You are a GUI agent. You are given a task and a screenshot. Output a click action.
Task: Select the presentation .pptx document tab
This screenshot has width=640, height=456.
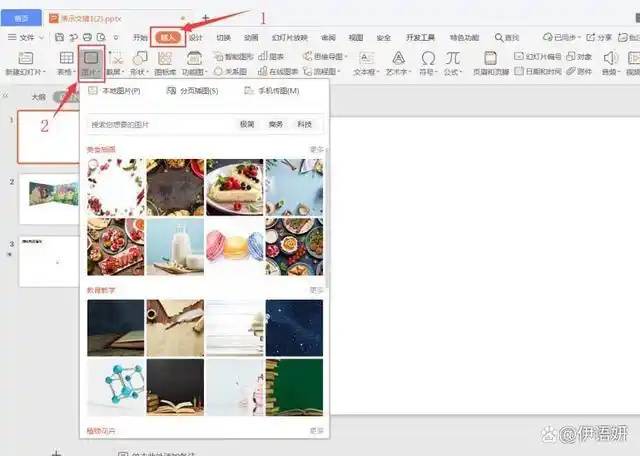(116, 18)
